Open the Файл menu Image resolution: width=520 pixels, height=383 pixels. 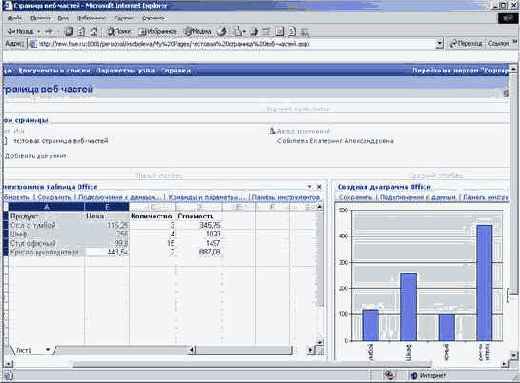[15, 18]
